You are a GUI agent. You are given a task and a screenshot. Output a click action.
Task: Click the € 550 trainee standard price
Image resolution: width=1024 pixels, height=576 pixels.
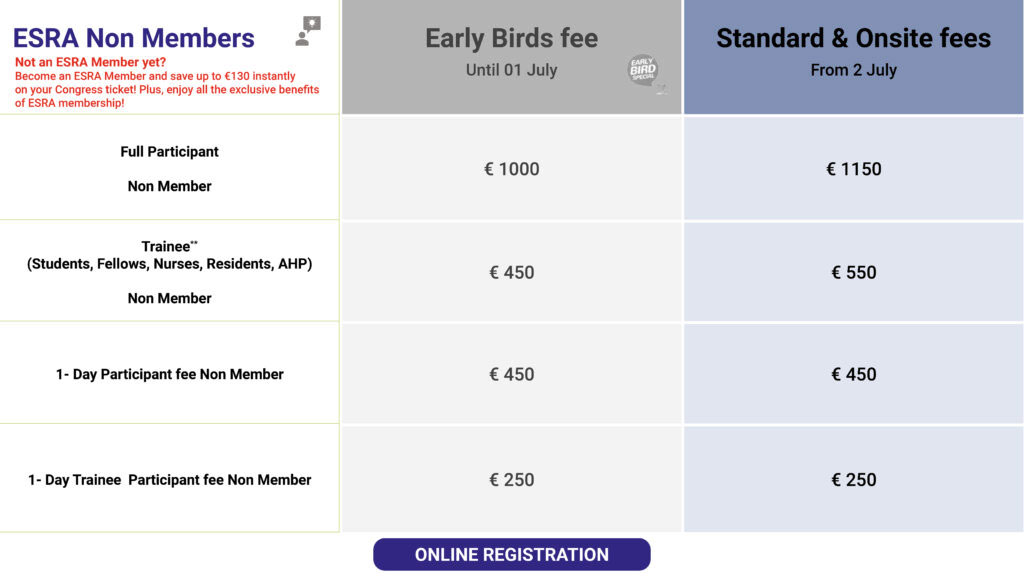point(853,272)
